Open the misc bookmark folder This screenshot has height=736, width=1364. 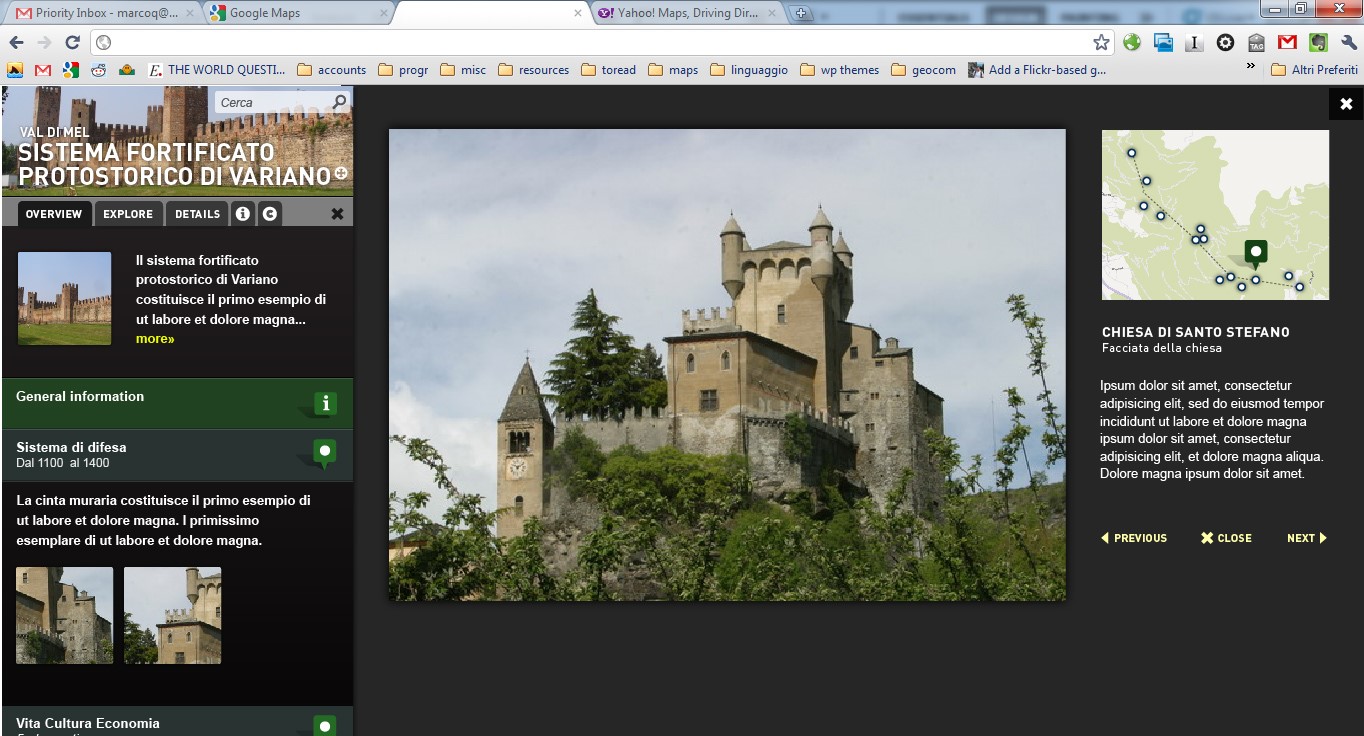coord(463,70)
